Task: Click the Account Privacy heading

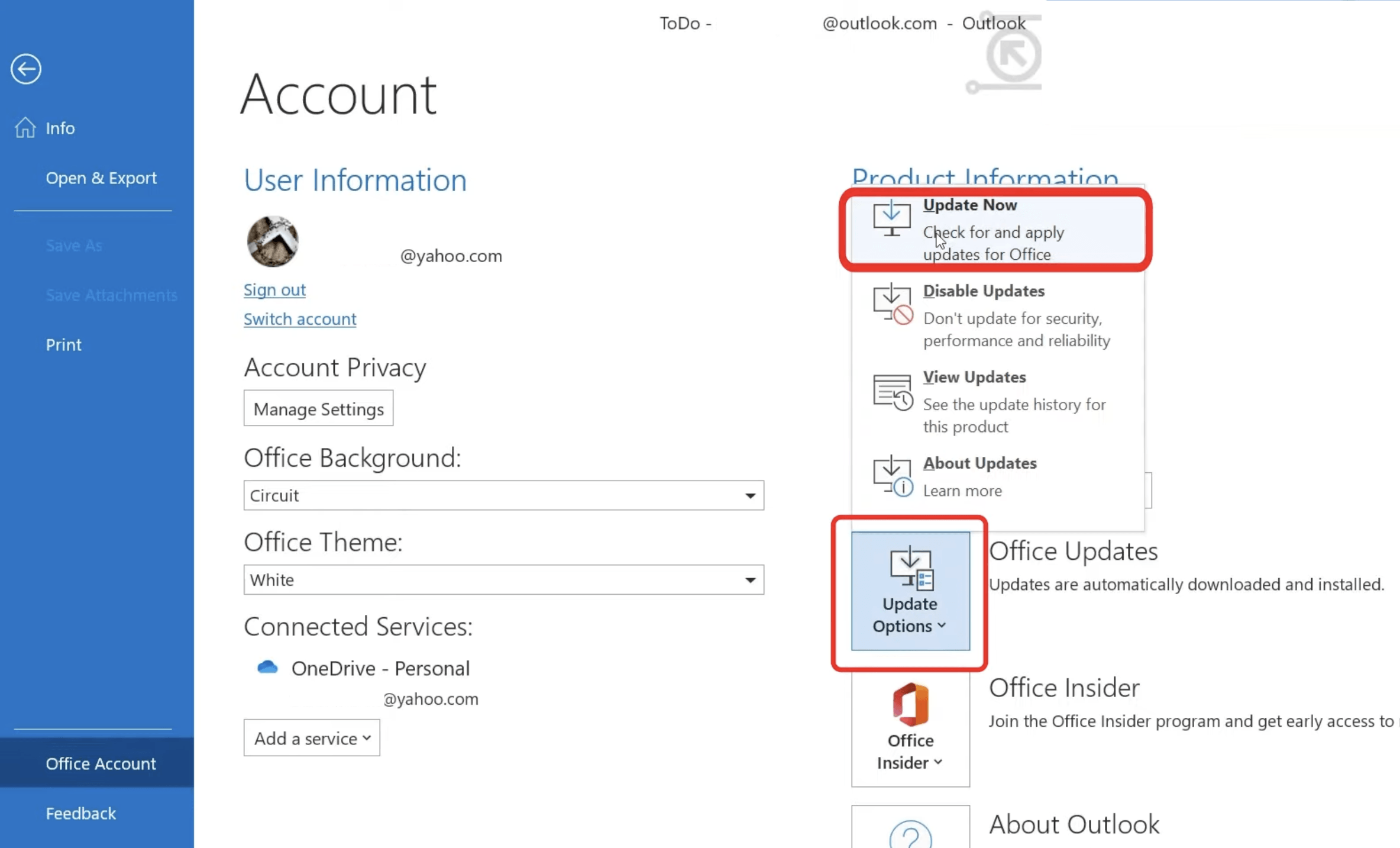Action: pyautogui.click(x=335, y=367)
